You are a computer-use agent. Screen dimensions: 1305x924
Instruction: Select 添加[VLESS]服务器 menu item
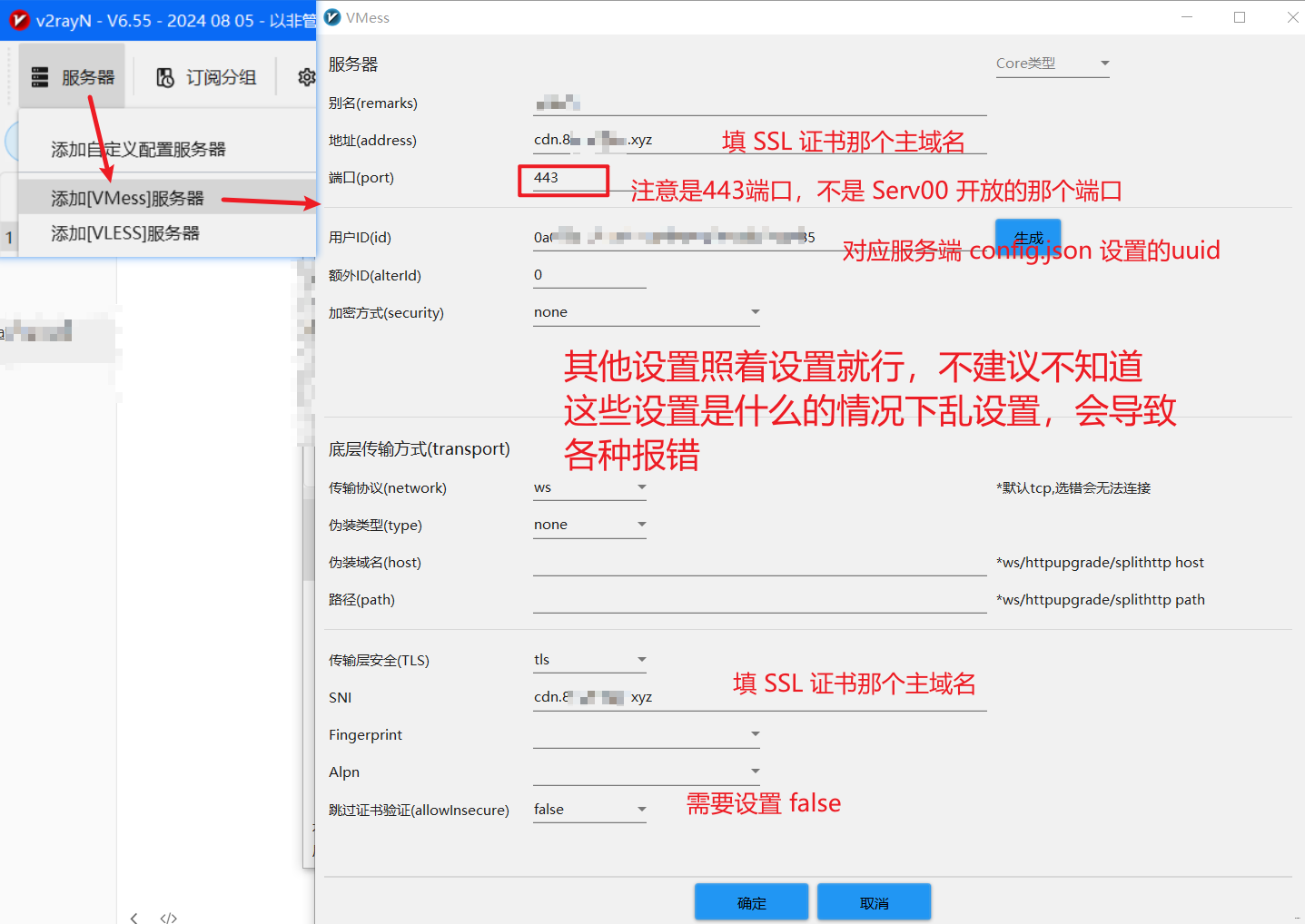(125, 233)
